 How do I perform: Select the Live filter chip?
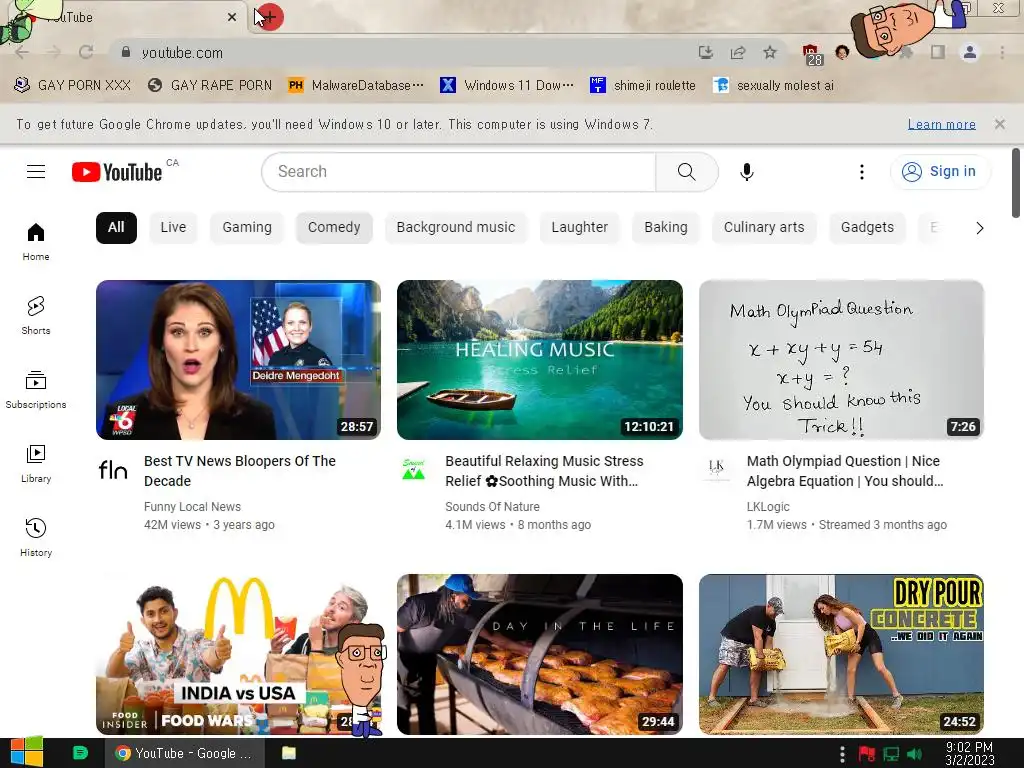(x=173, y=227)
